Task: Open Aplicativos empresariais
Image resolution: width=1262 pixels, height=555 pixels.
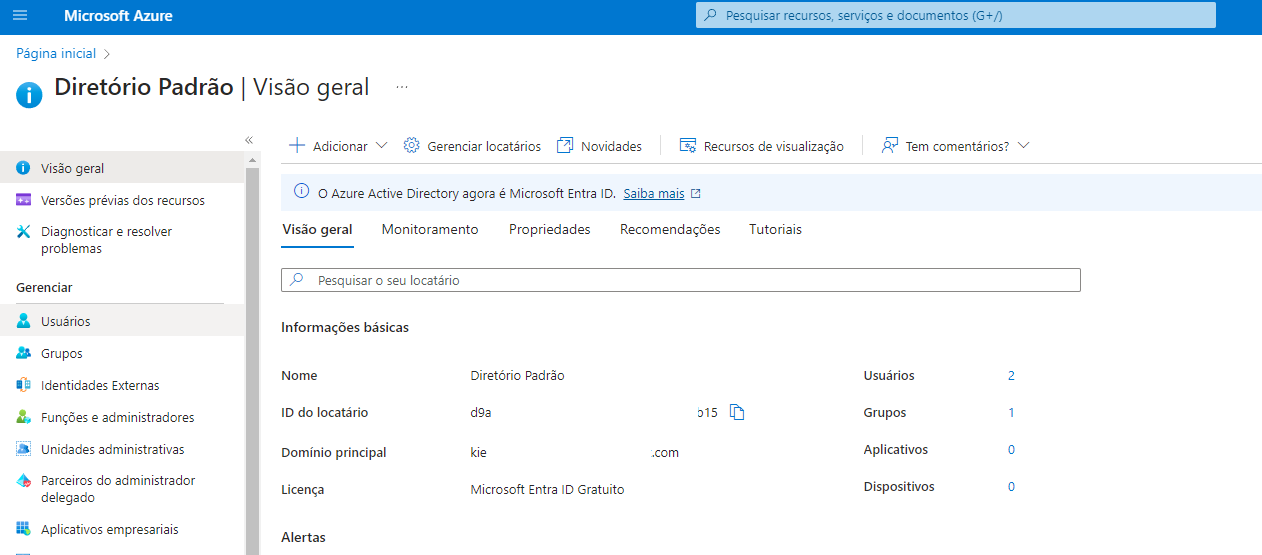Action: [x=122, y=529]
